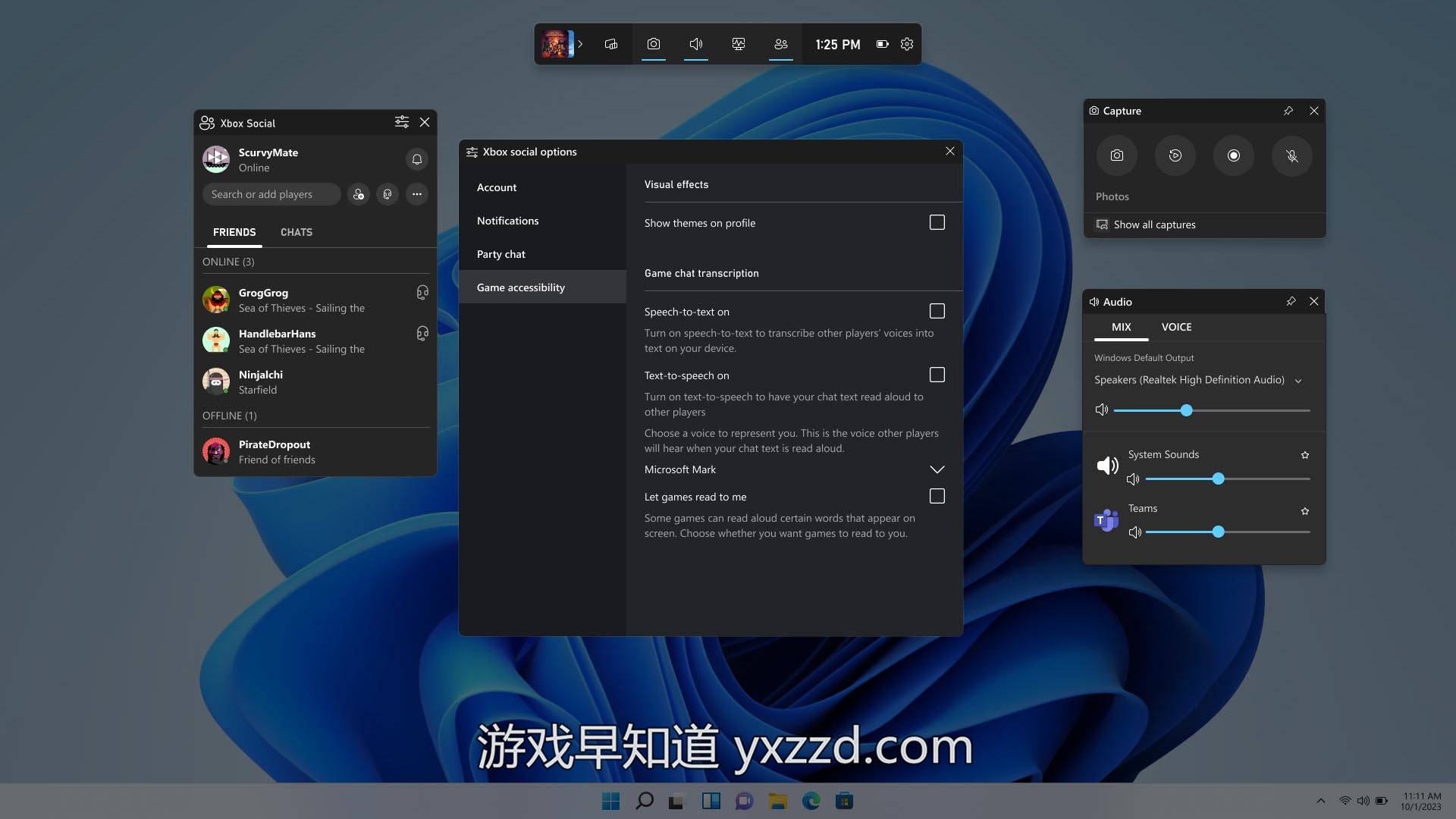Mute Teams audio speaker icon
Screen dimensions: 1456x819
coord(1135,532)
